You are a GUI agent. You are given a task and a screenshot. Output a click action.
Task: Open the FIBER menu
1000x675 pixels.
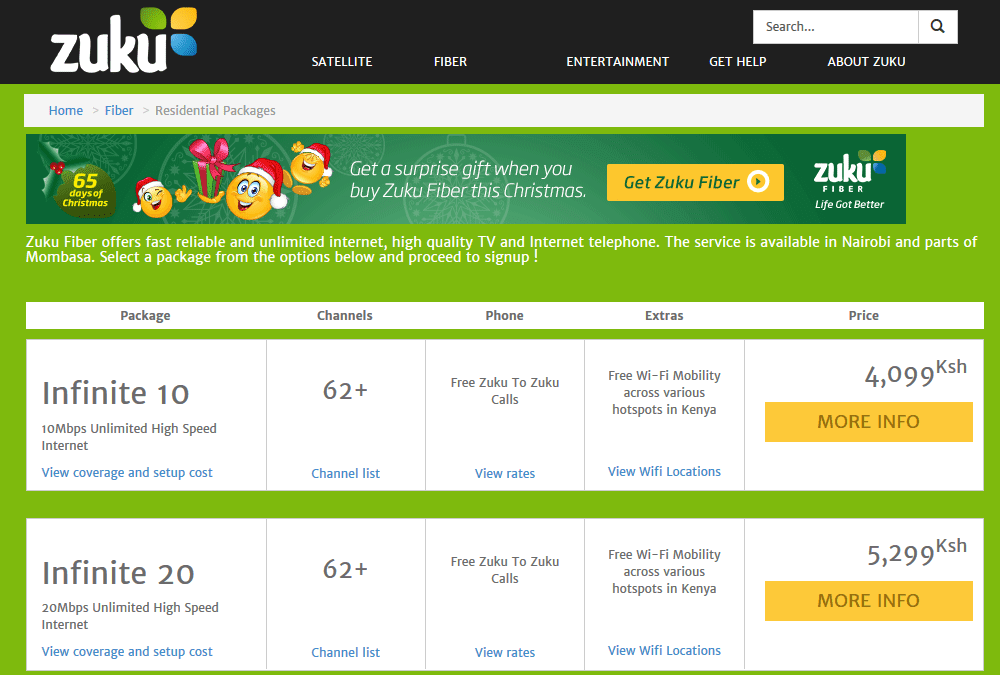click(x=450, y=62)
